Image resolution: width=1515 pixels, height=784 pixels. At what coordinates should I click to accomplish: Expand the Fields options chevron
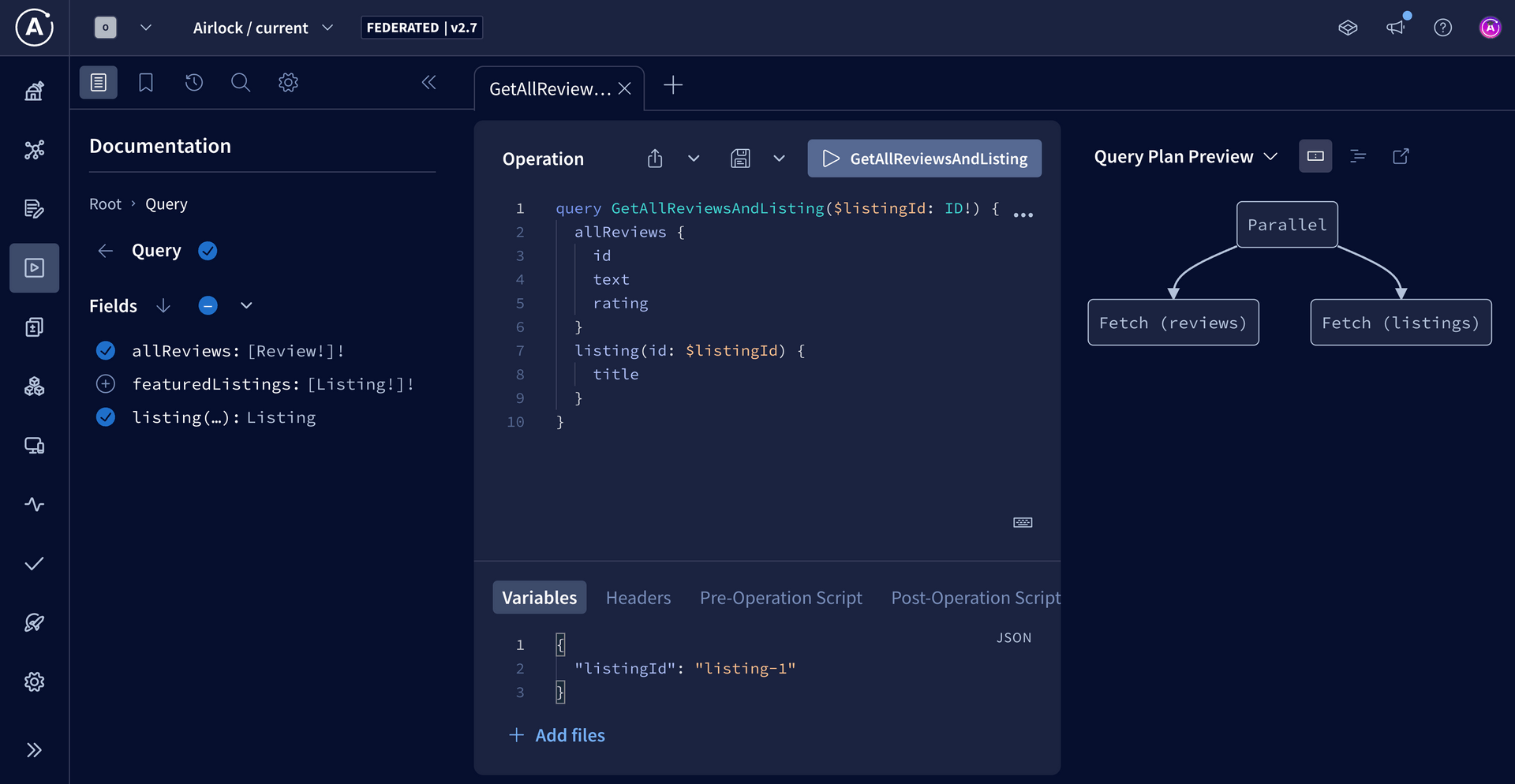coord(246,306)
